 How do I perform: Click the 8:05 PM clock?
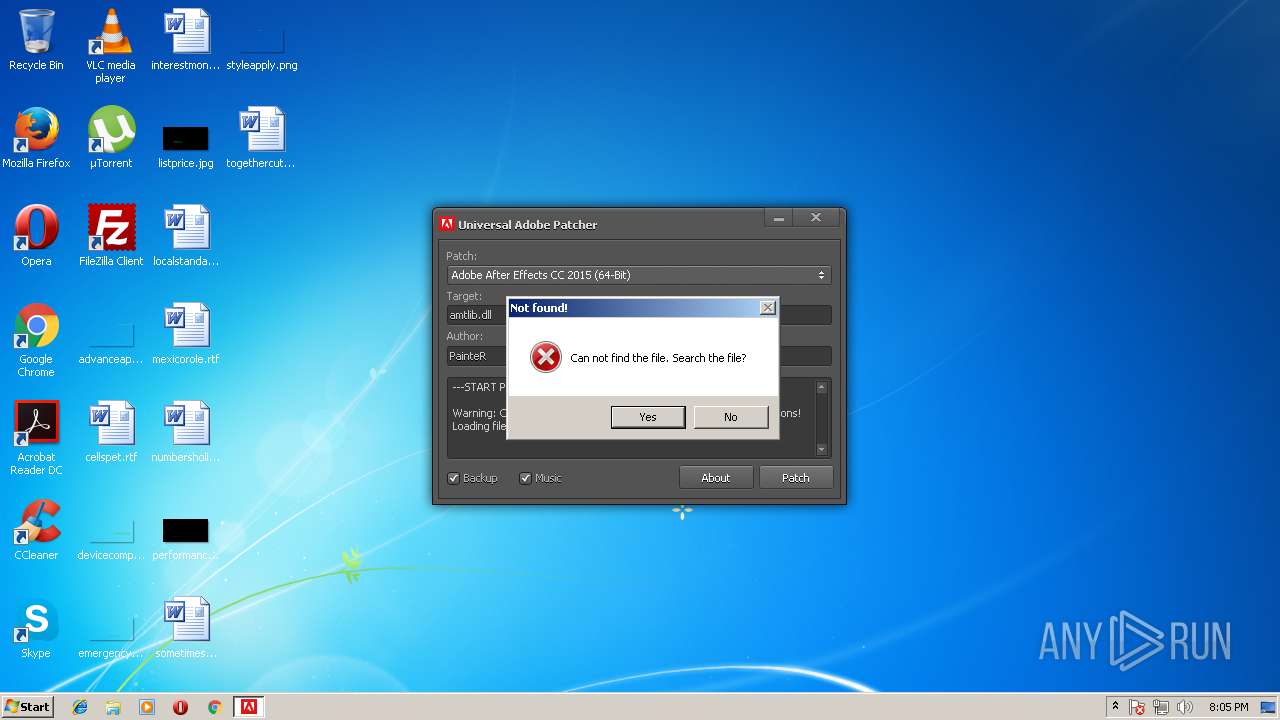tap(1228, 707)
